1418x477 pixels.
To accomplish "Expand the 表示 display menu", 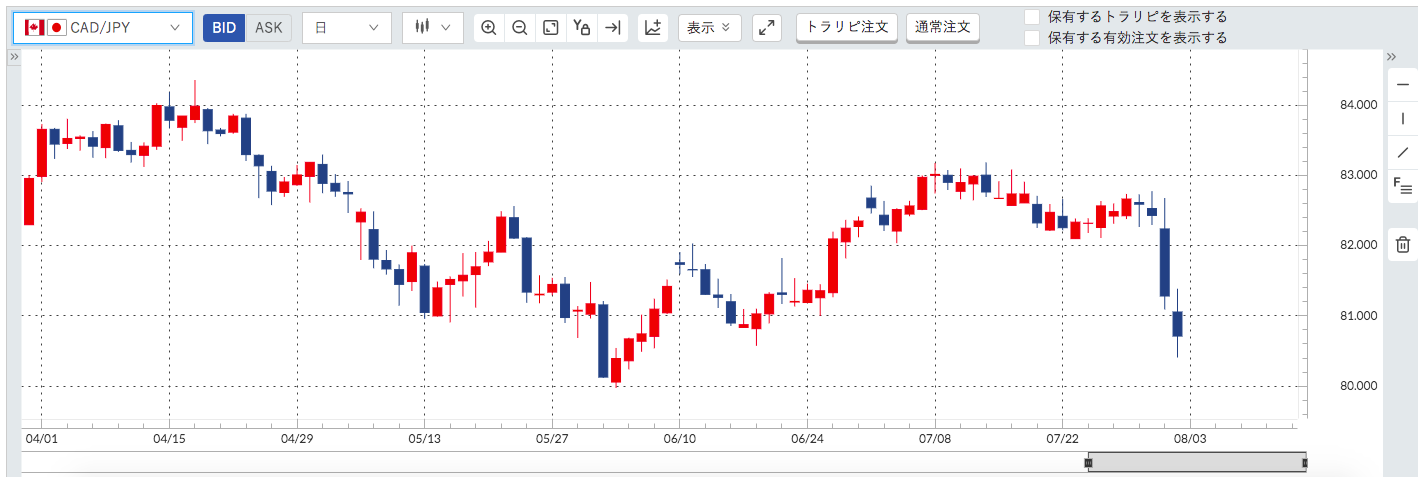I will [x=709, y=28].
